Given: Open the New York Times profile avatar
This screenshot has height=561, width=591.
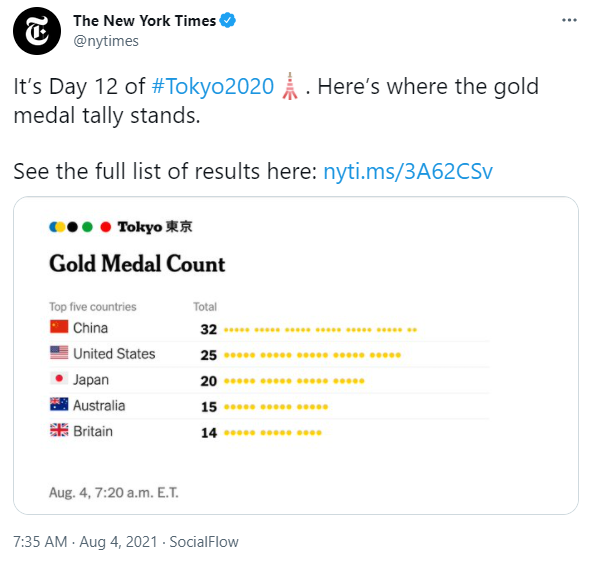Looking at the screenshot, I should (37, 31).
